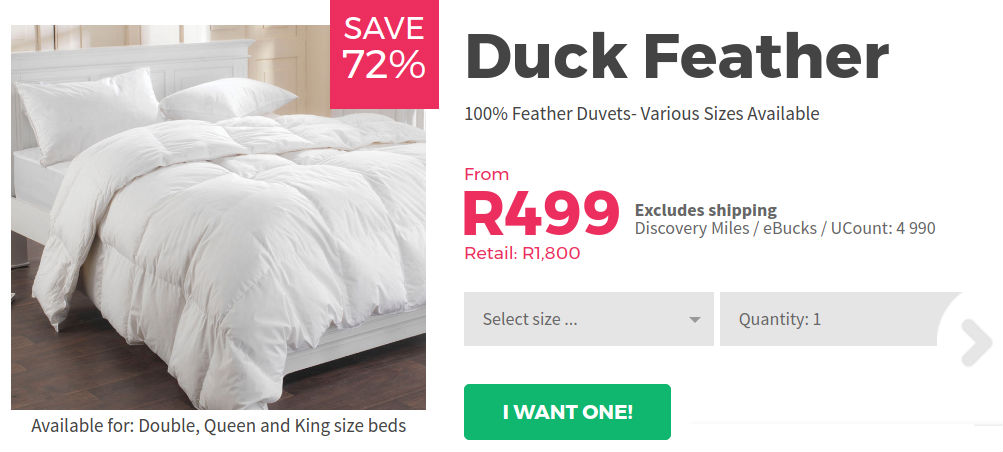Image resolution: width=1003 pixels, height=452 pixels.
Task: Click the next arrow chevron on right
Action: pos(975,344)
